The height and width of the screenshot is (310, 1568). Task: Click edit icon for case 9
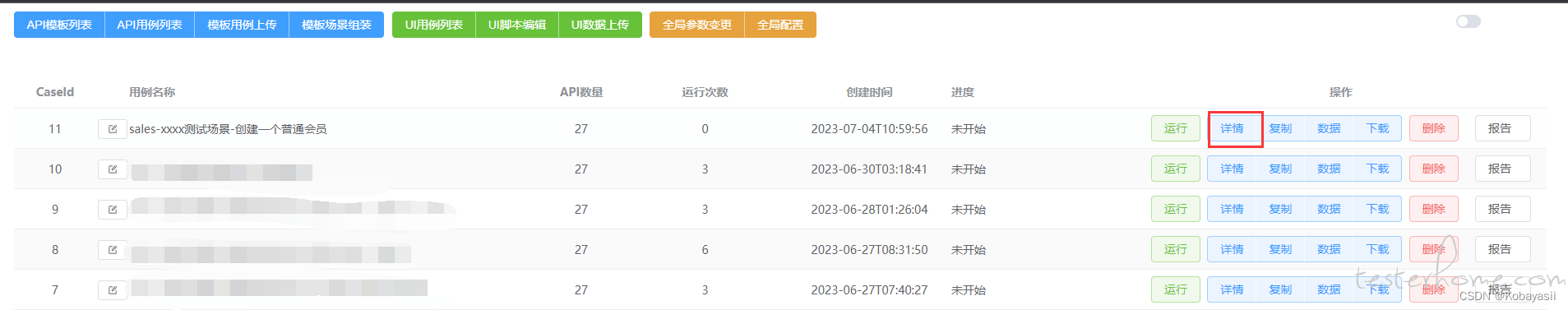[x=113, y=210]
